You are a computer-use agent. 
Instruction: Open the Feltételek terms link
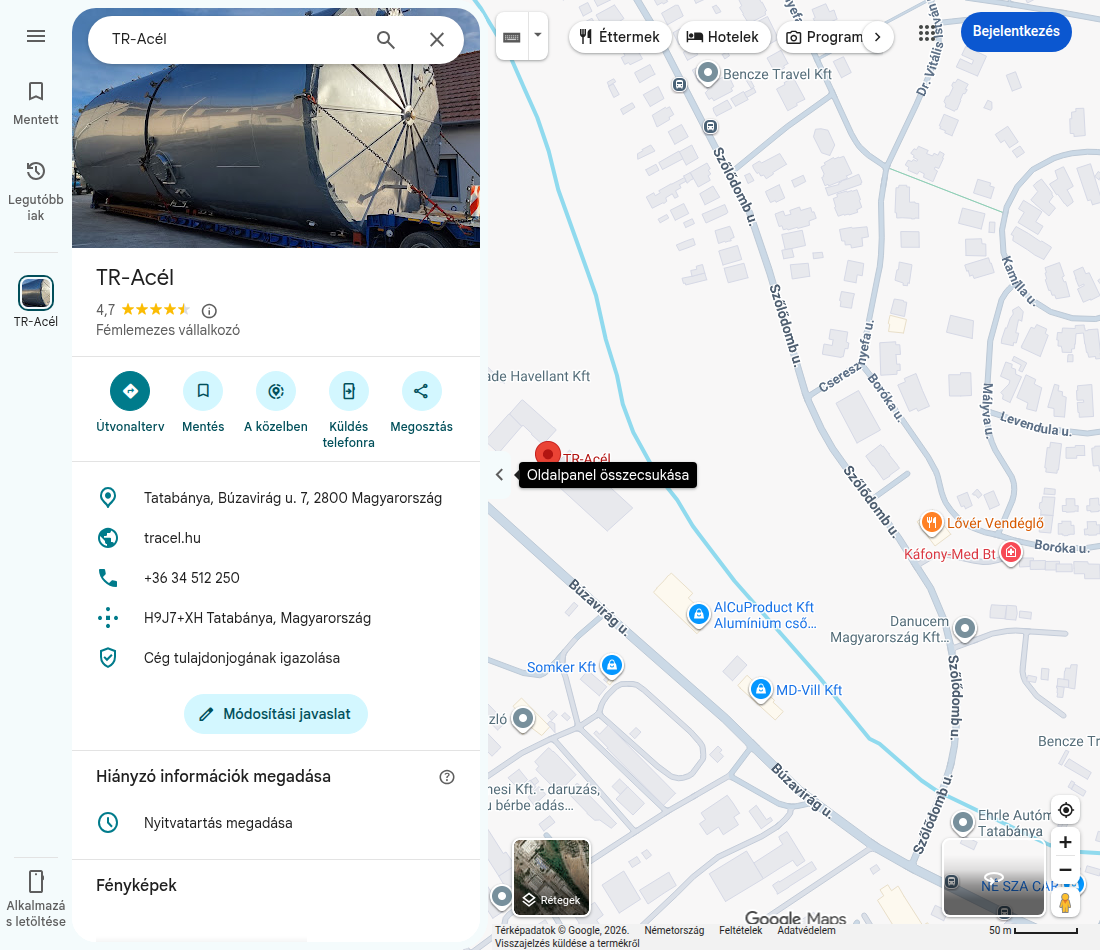[x=740, y=930]
